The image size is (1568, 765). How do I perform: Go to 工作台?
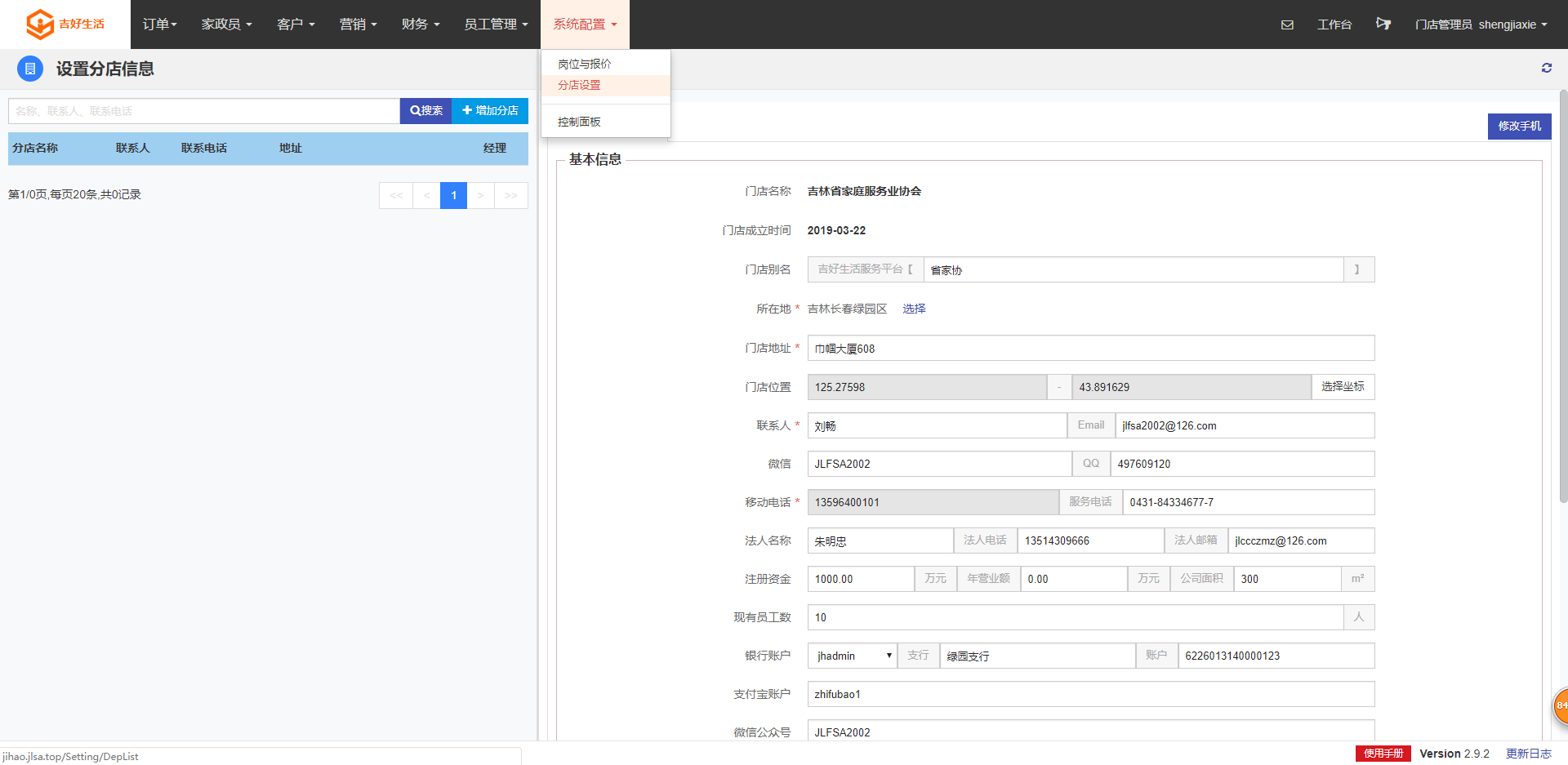[1334, 24]
